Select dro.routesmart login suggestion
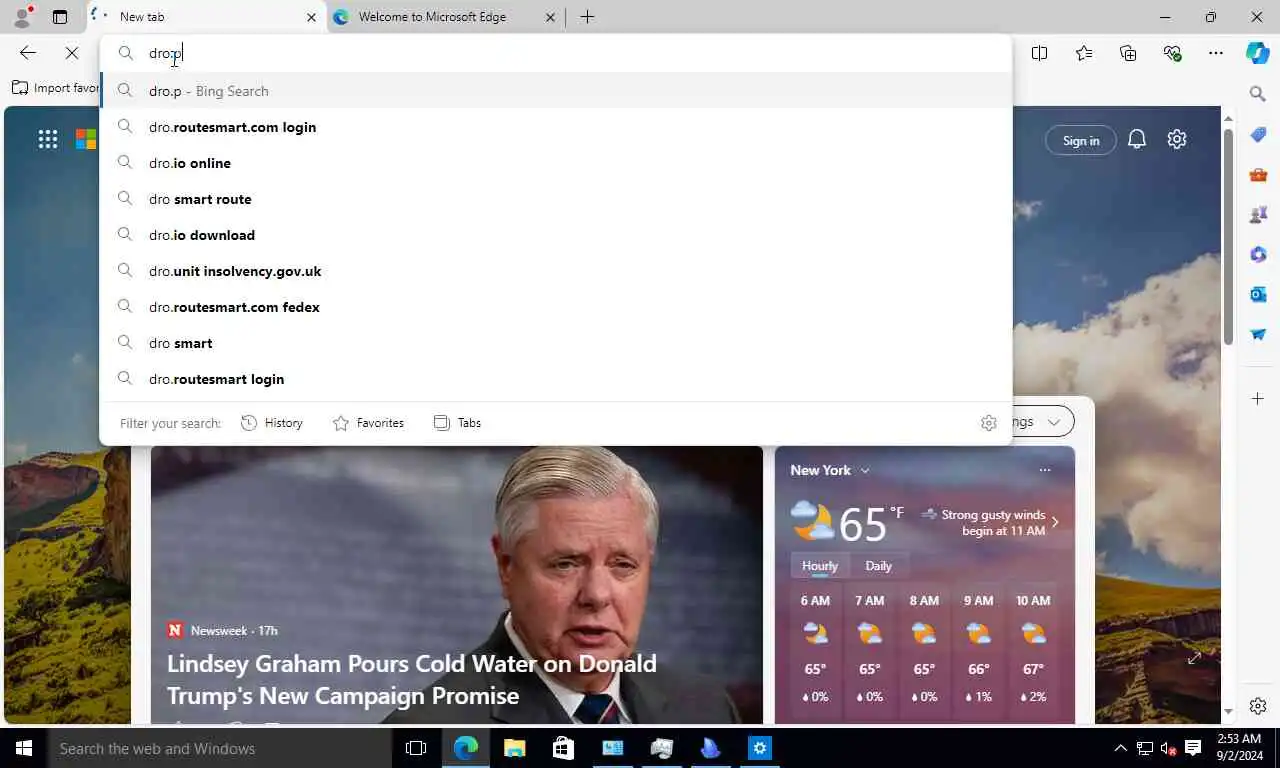 (556, 379)
